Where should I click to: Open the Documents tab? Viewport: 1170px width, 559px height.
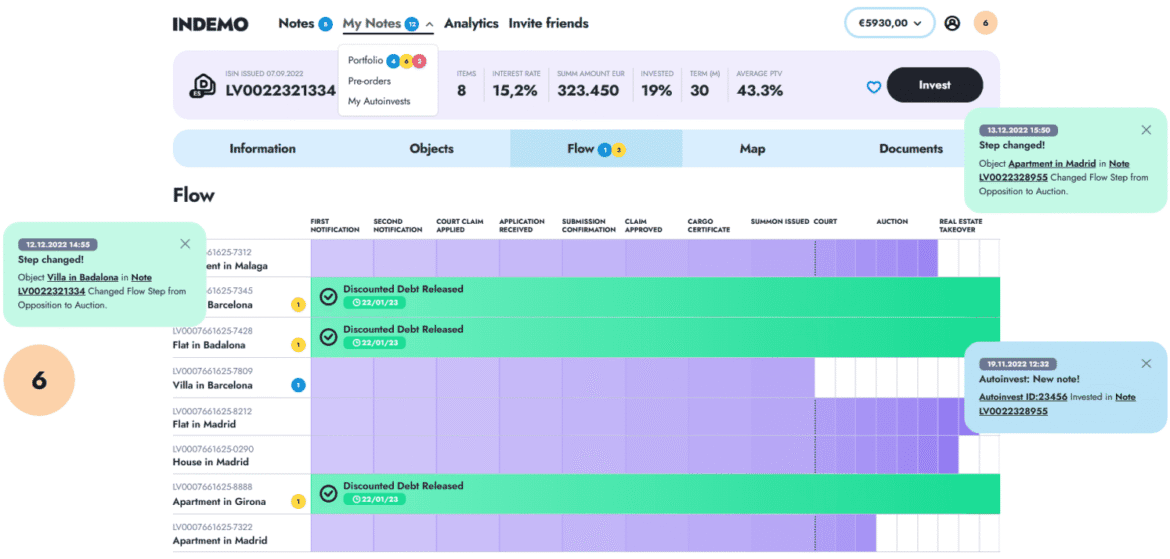click(x=910, y=149)
